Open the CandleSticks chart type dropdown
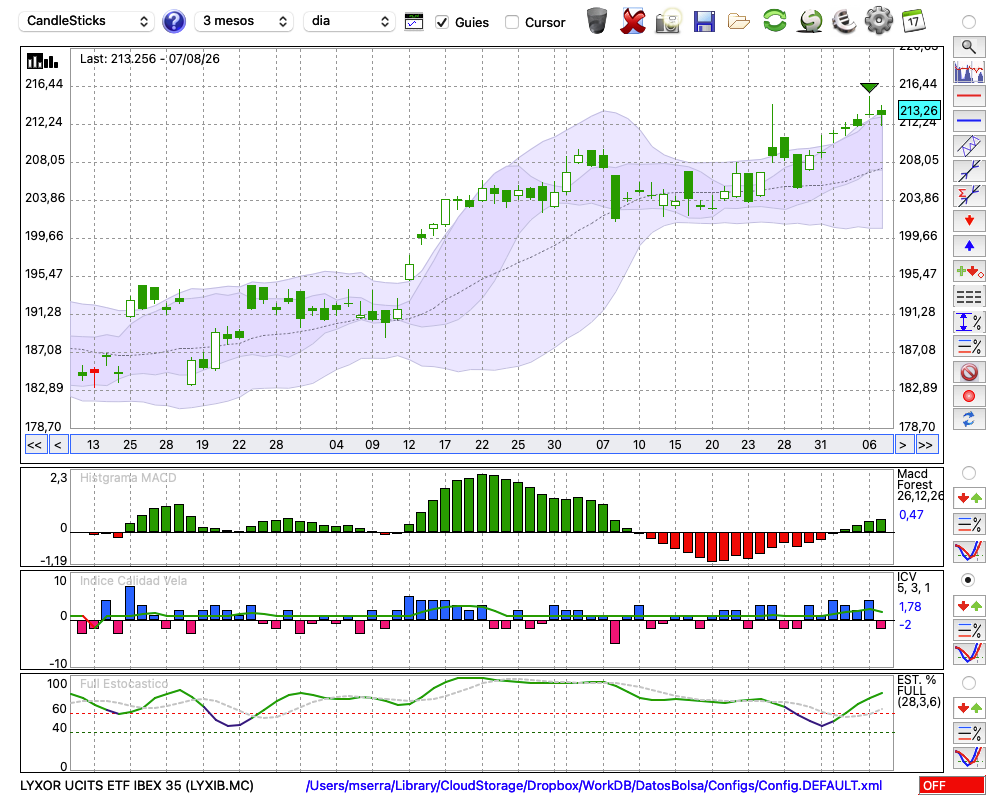 tap(87, 21)
